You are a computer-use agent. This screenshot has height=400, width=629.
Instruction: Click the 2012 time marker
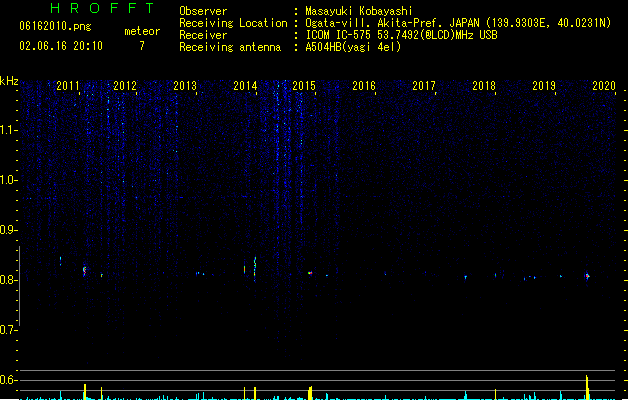[x=125, y=86]
